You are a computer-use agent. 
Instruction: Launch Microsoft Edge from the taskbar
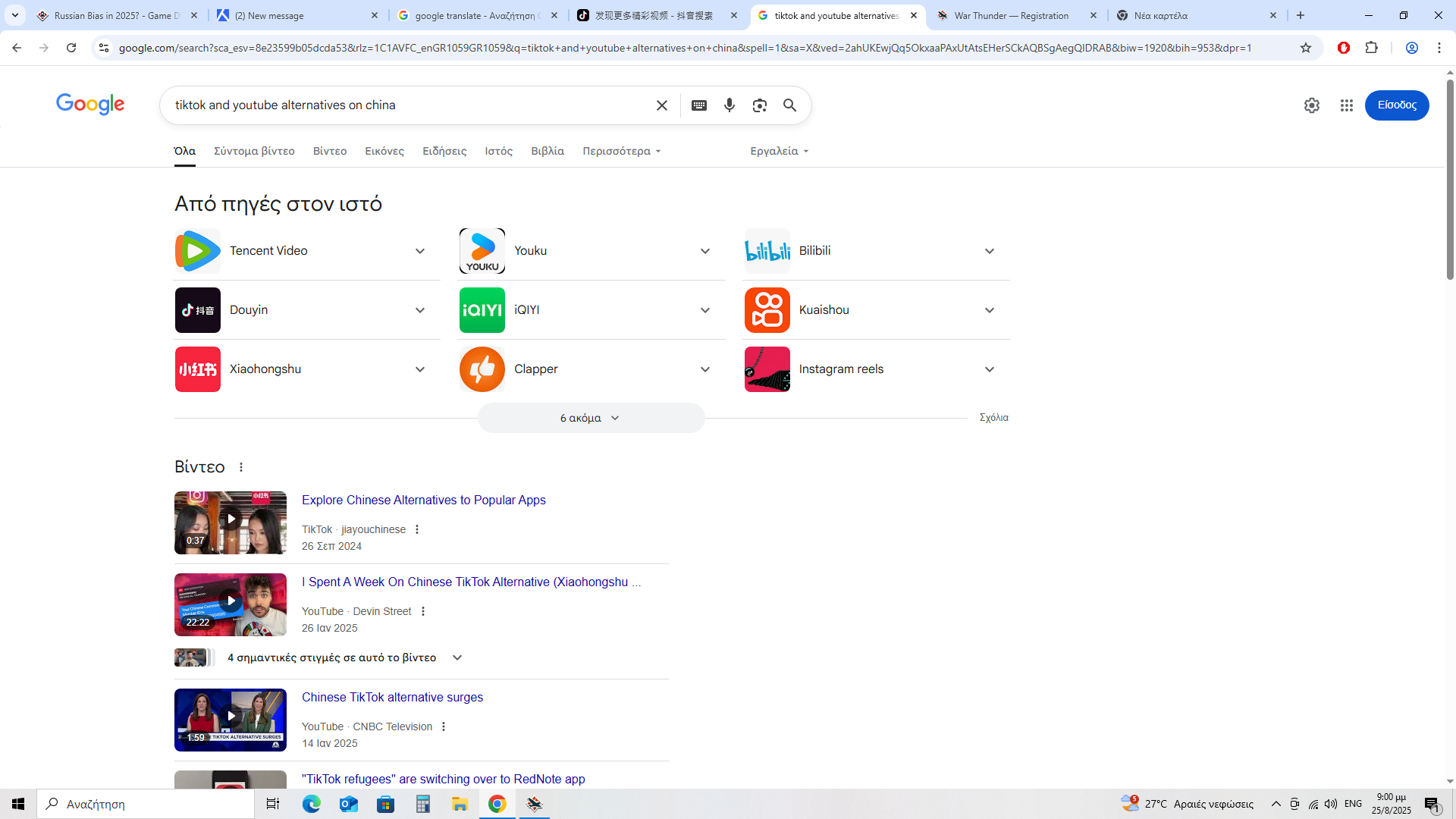(x=312, y=804)
